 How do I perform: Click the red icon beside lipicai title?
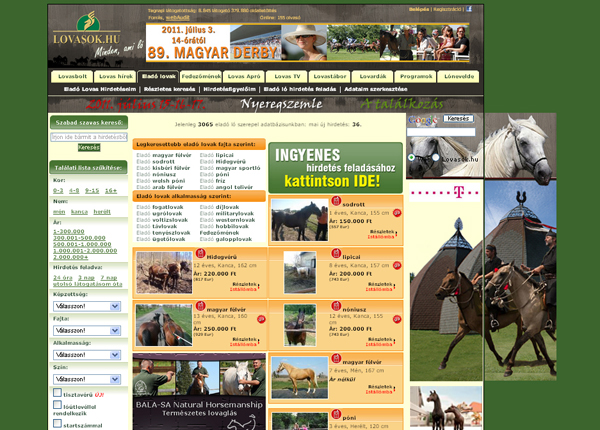(336, 253)
